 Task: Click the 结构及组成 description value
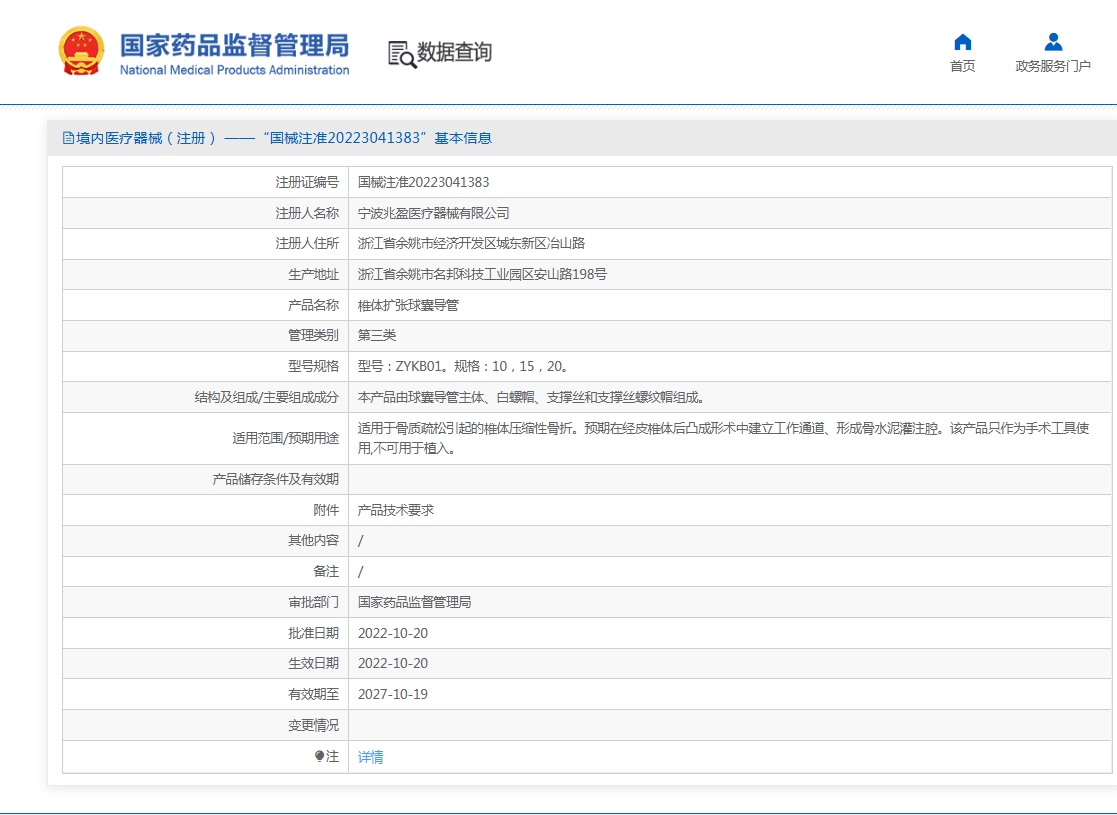531,398
